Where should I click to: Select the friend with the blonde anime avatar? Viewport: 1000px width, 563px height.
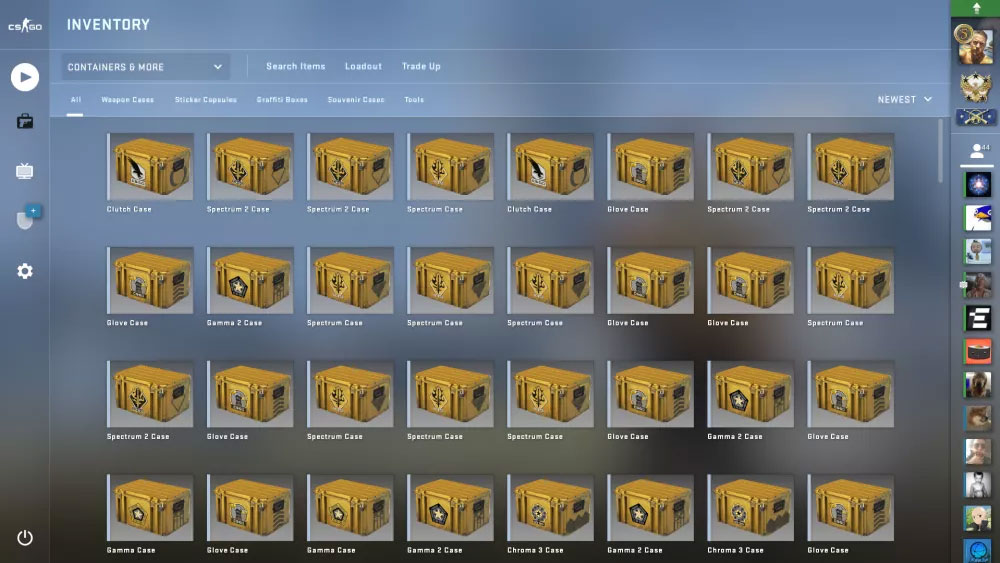point(978,518)
